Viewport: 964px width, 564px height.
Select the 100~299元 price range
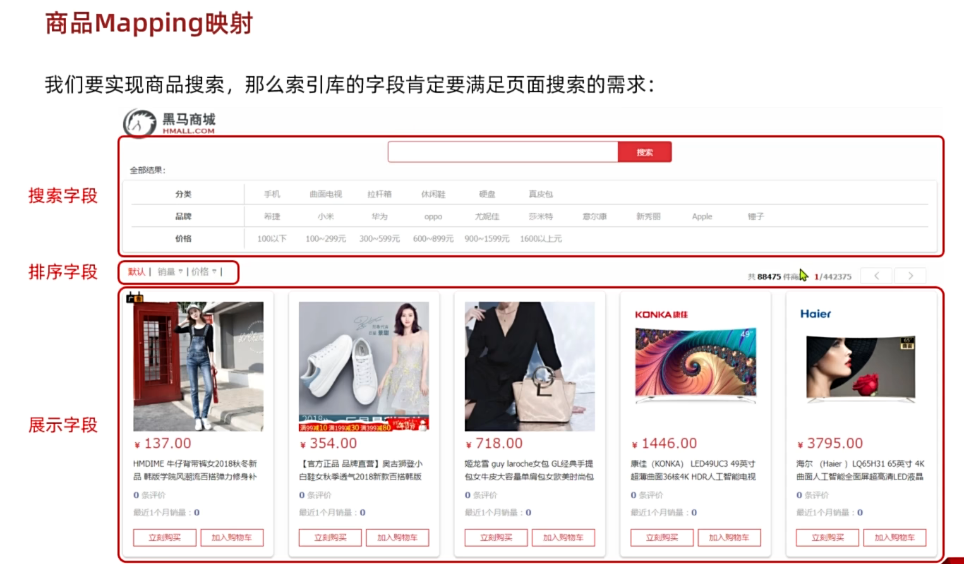tap(326, 239)
